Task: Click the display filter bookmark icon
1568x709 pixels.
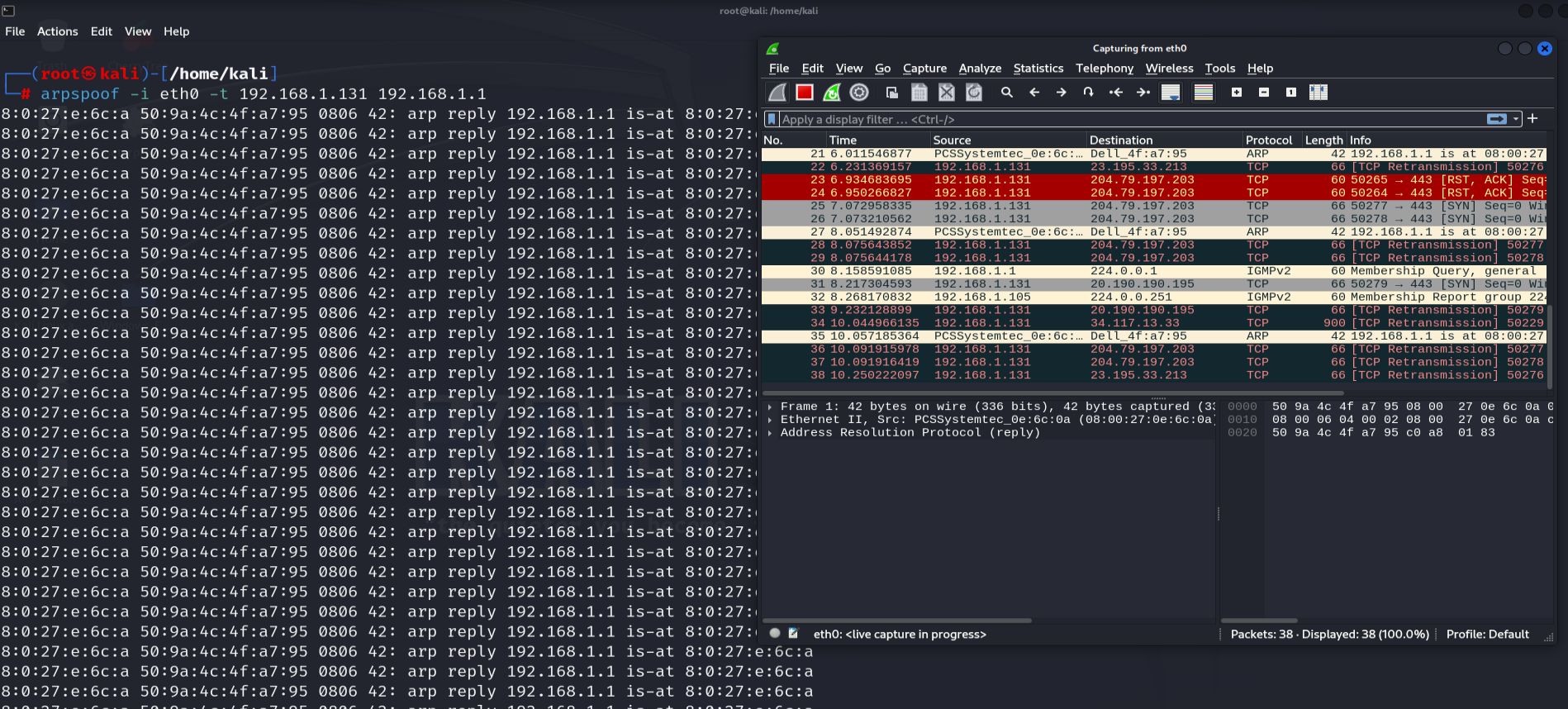Action: pyautogui.click(x=772, y=119)
